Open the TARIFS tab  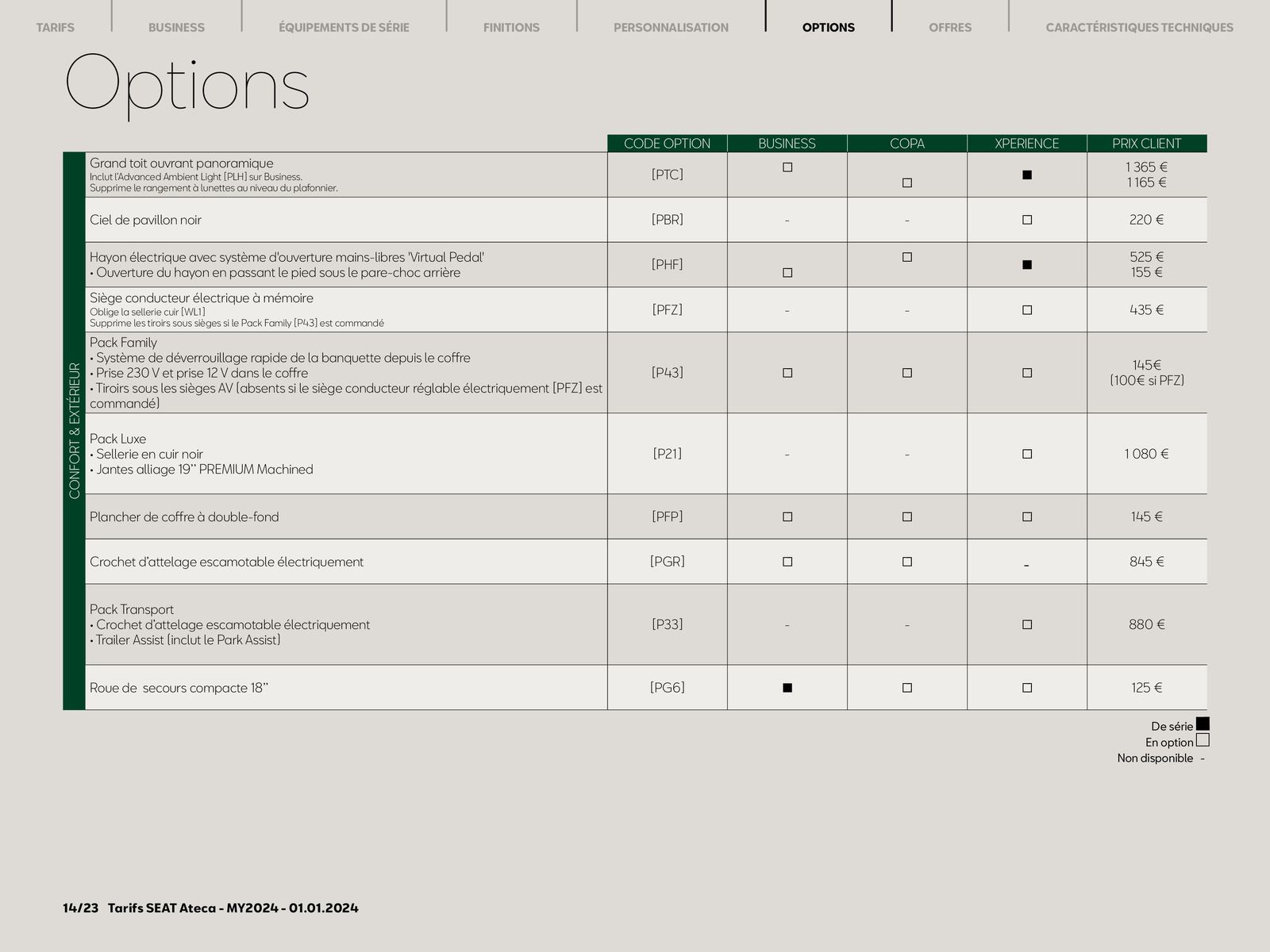coord(55,27)
